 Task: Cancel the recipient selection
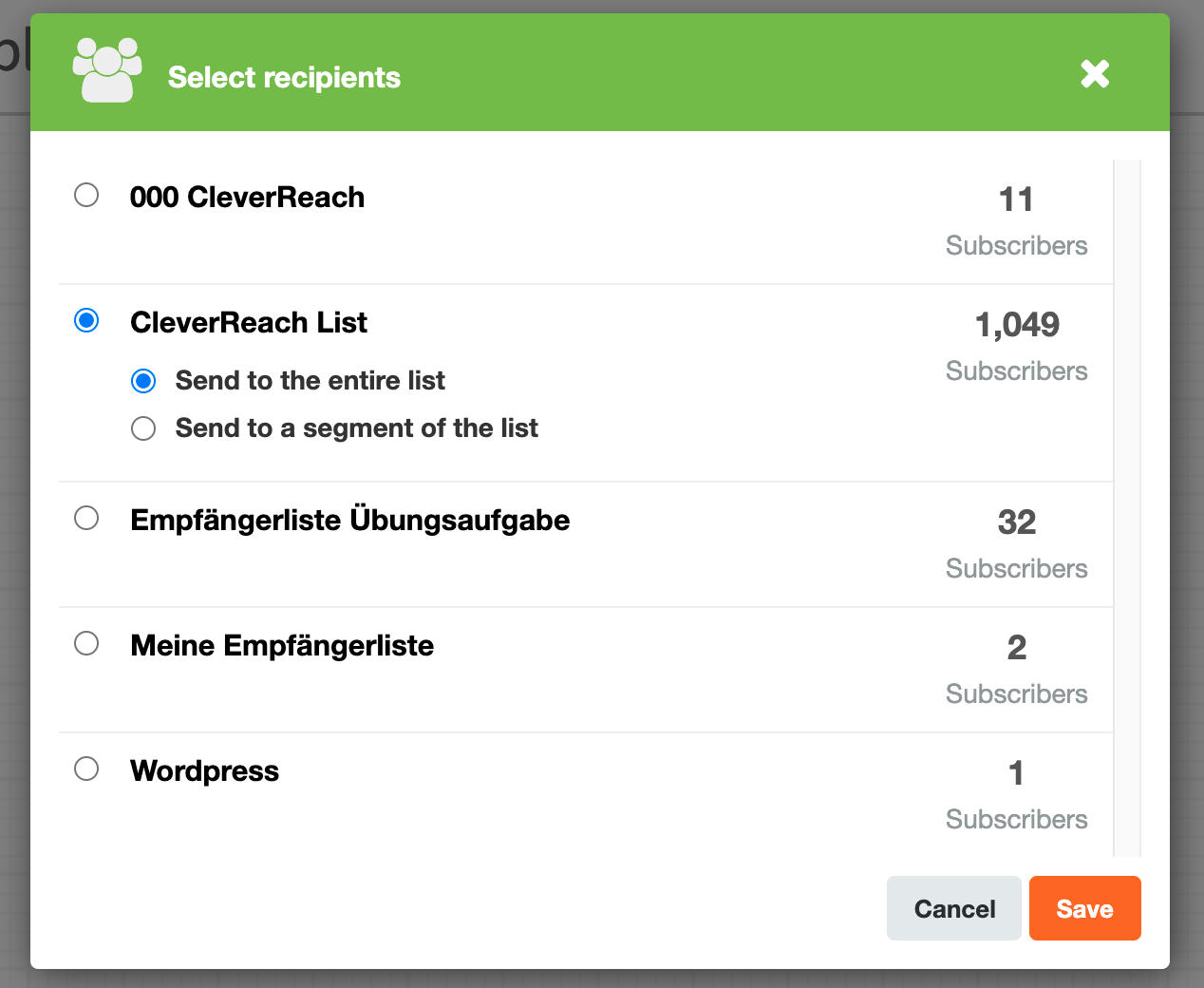pos(953,908)
